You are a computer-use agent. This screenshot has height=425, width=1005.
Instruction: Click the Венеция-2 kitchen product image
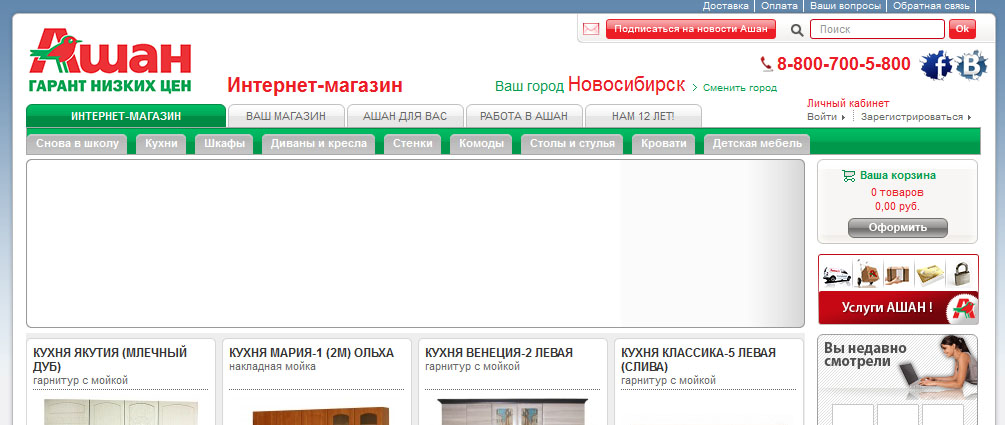[x=512, y=412]
